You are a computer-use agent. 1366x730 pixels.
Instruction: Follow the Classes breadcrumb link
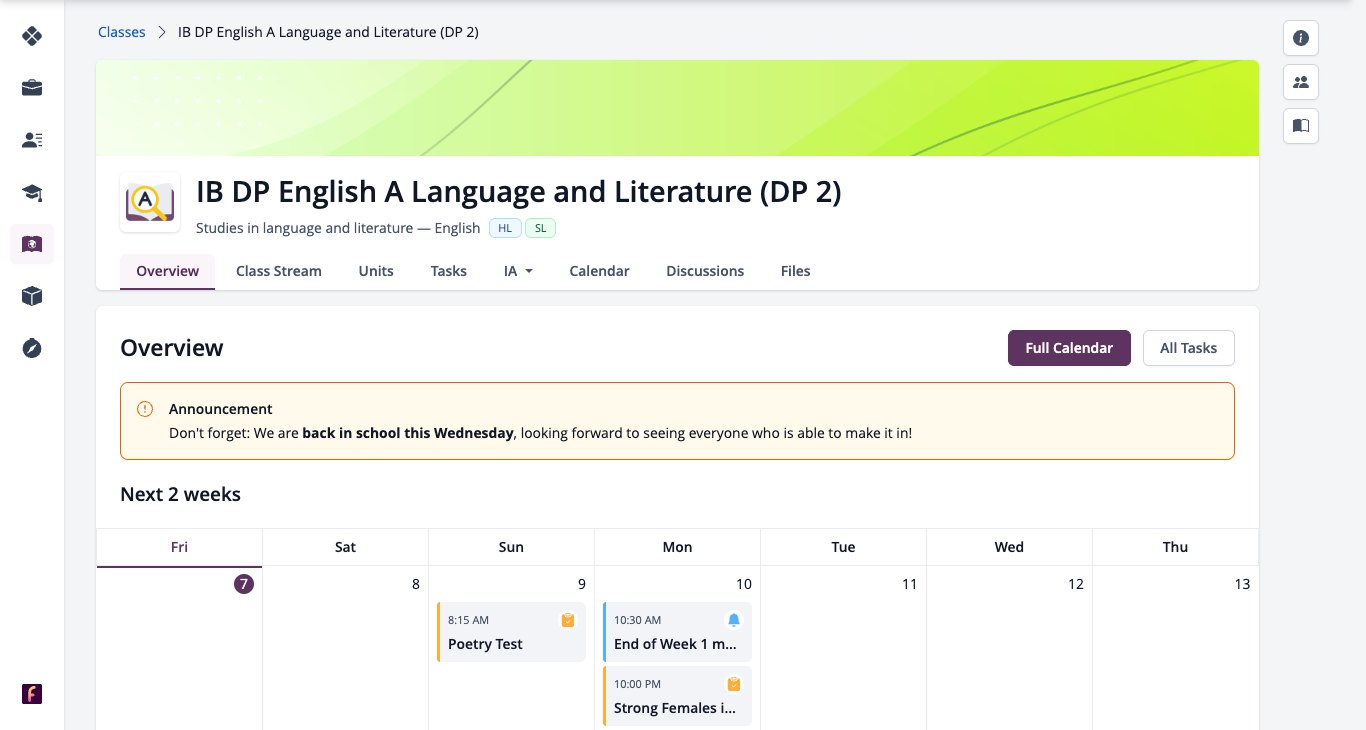pos(122,32)
